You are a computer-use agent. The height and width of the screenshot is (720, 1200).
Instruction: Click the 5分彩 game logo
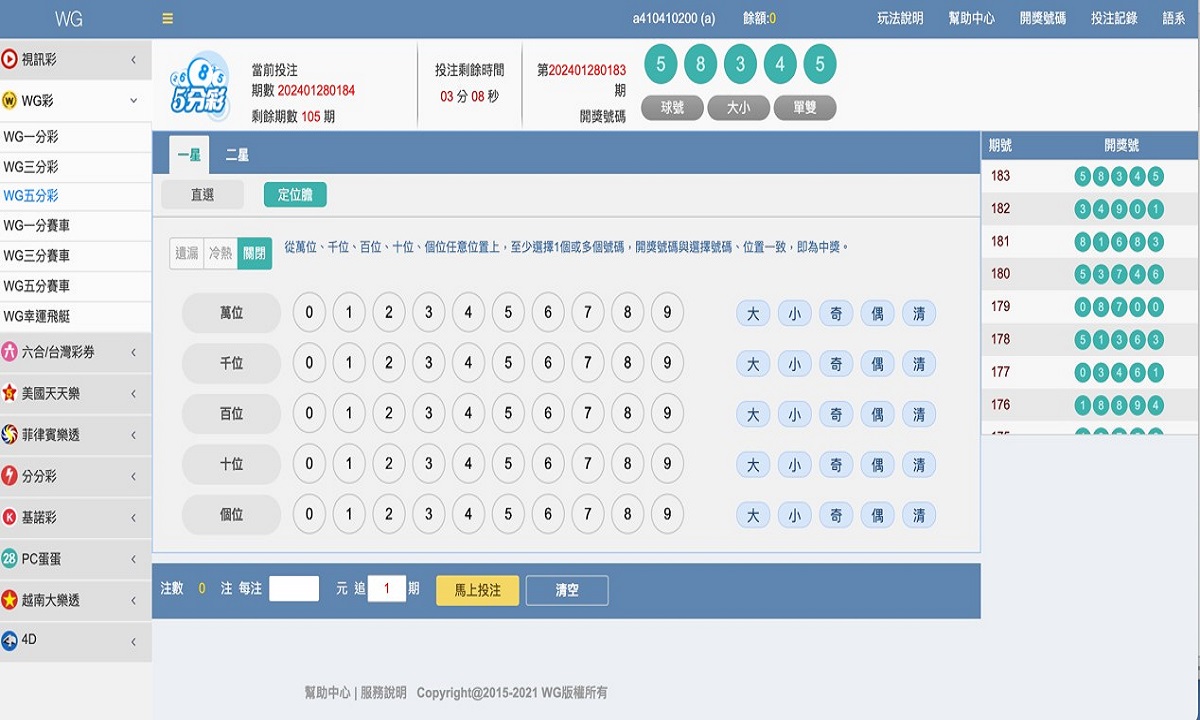198,86
